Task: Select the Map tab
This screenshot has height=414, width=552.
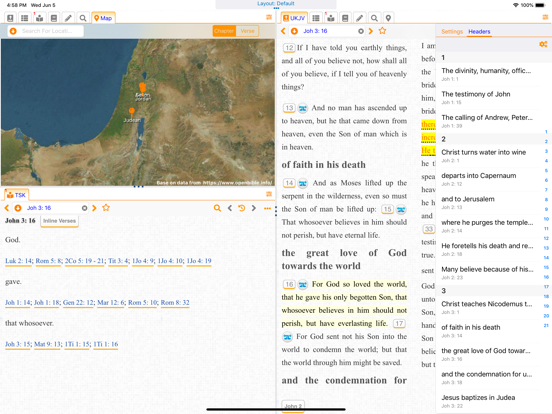Action: pos(103,18)
